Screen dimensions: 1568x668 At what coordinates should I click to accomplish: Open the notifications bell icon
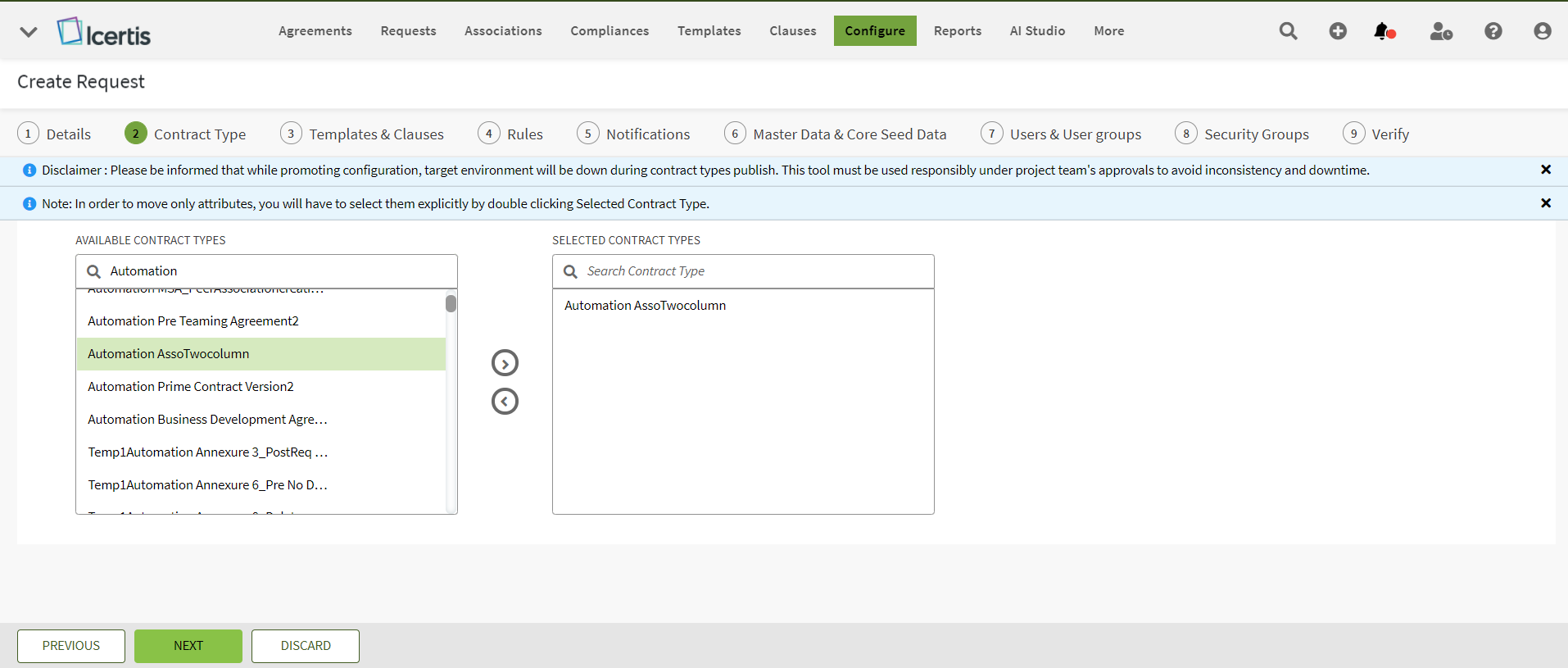(x=1384, y=31)
